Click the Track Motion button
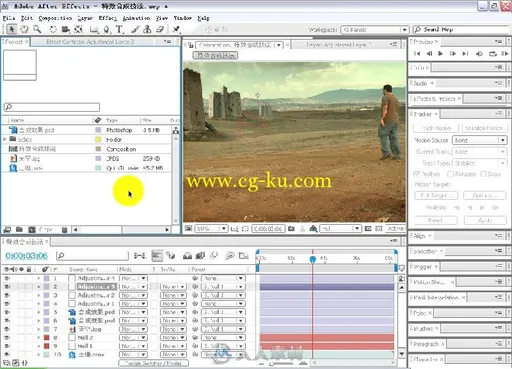Image resolution: width=512 pixels, height=369 pixels. pyautogui.click(x=436, y=128)
